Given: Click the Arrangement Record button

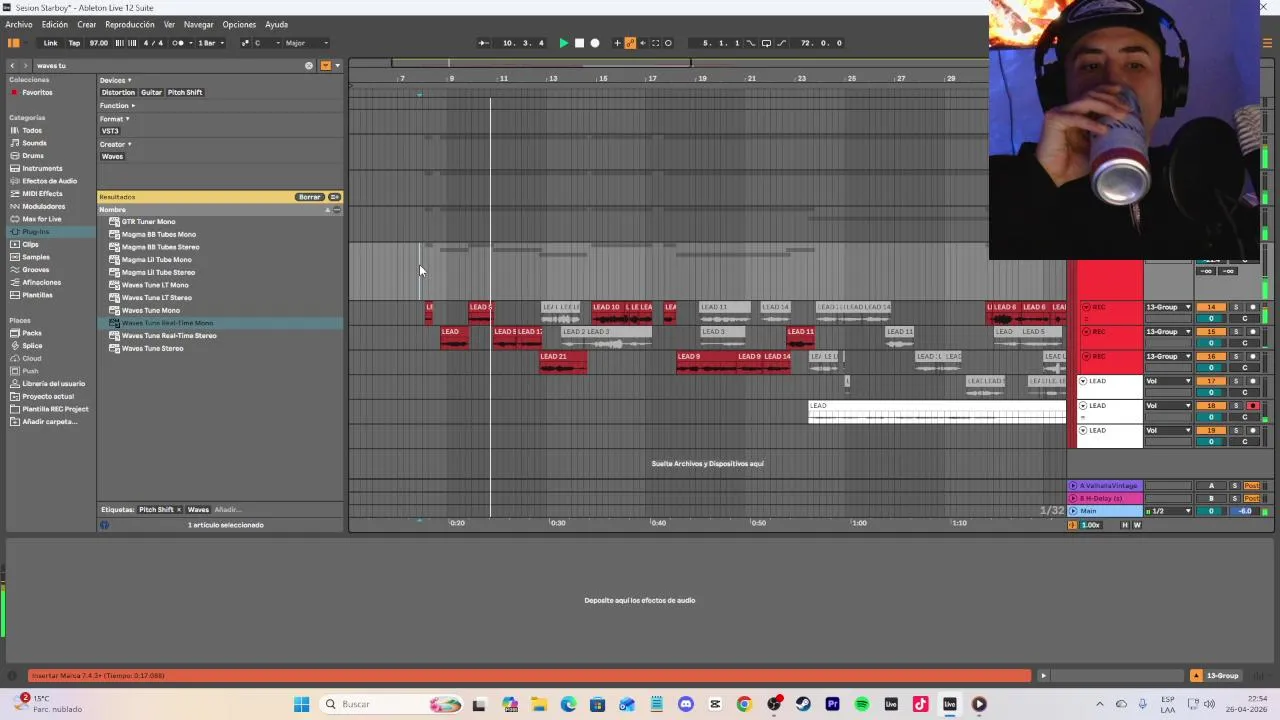Looking at the screenshot, I should click(595, 43).
